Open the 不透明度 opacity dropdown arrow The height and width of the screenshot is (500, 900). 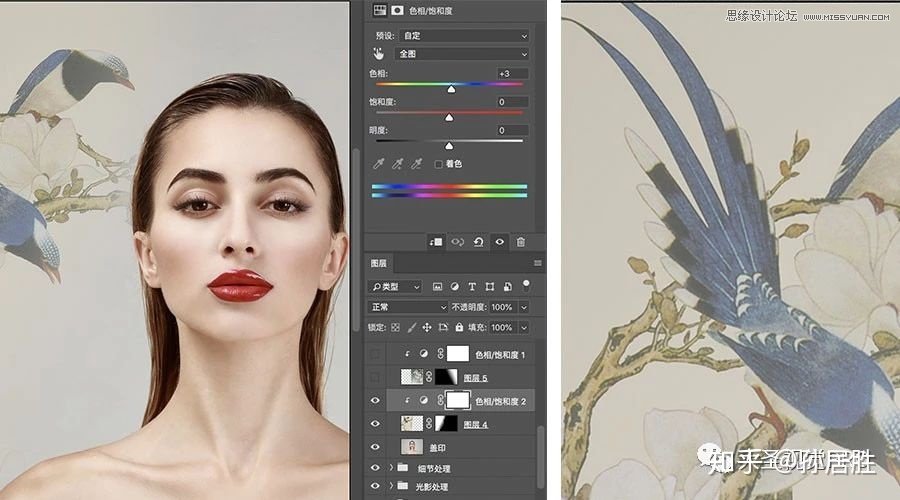pyautogui.click(x=524, y=307)
